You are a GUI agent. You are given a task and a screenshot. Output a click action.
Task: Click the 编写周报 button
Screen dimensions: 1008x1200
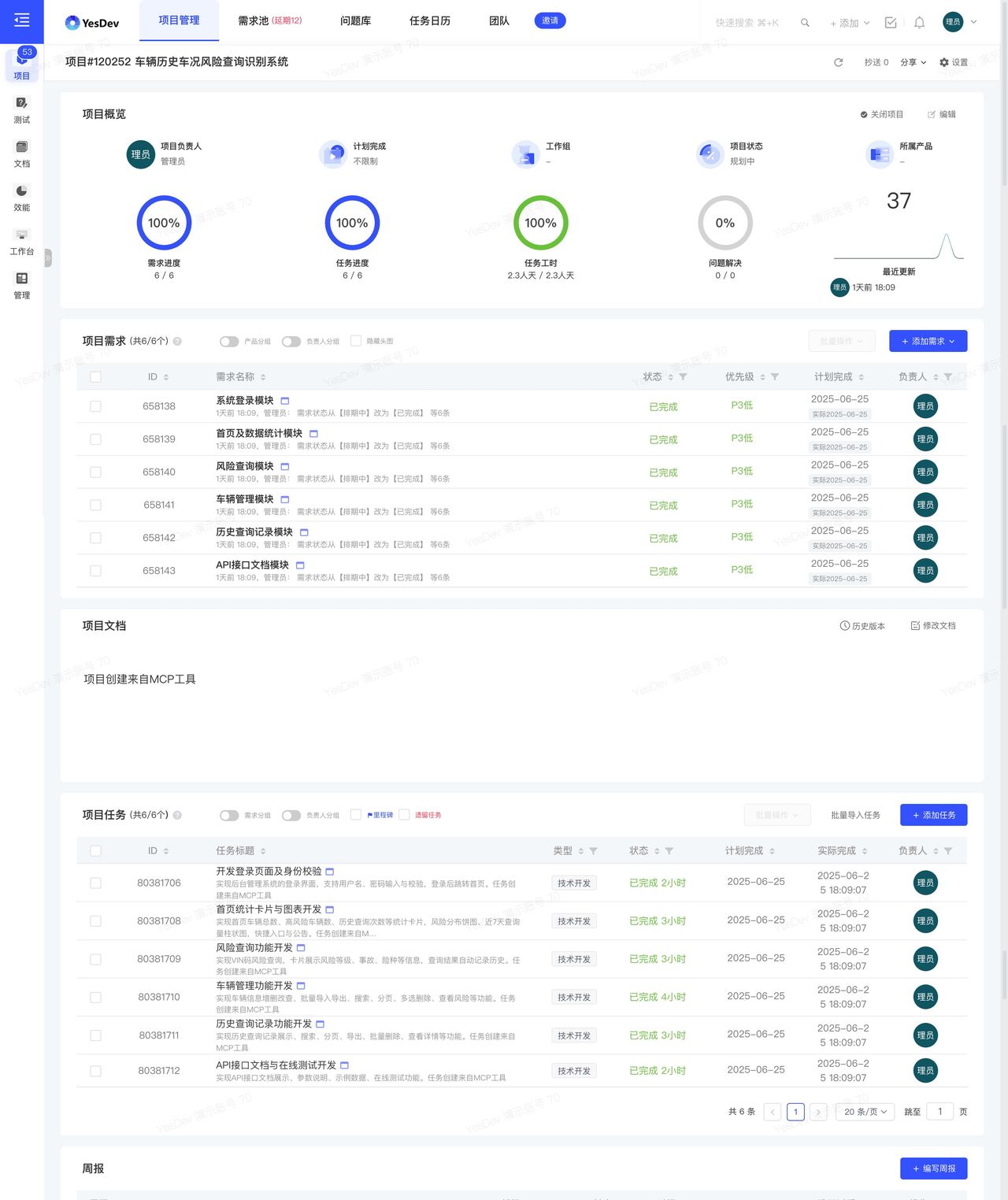pos(933,1169)
